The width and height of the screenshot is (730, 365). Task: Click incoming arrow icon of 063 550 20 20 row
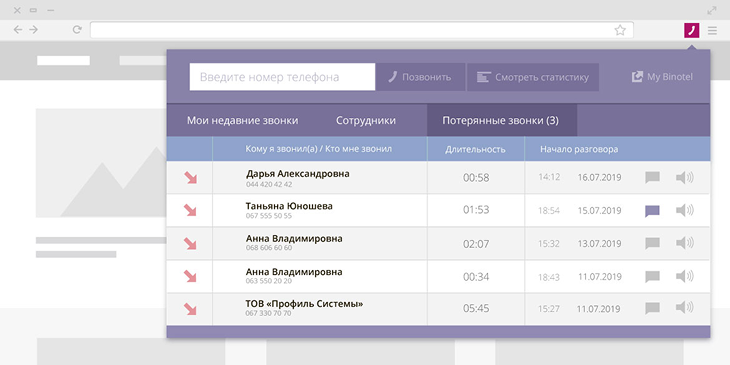coord(190,277)
